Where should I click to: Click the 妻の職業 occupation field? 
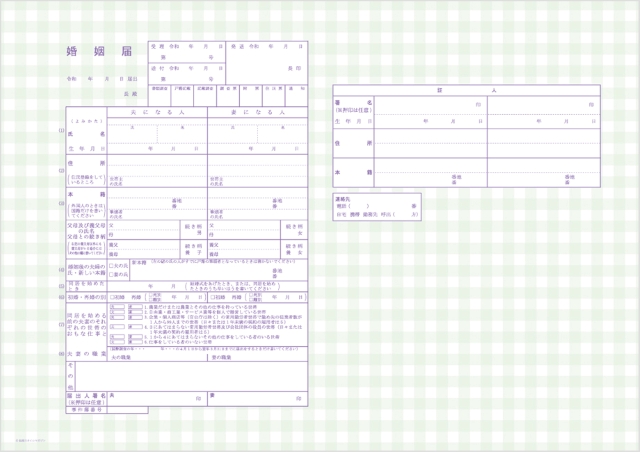[x=258, y=357]
